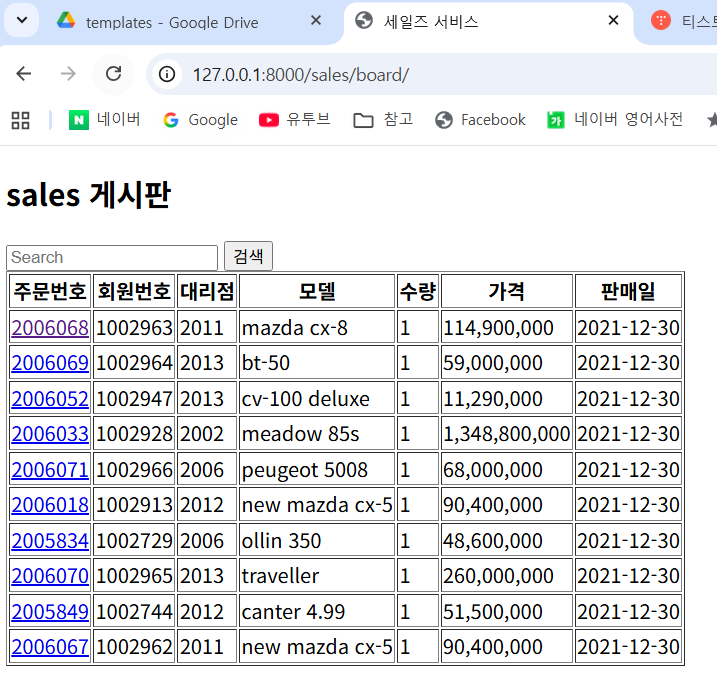The height and width of the screenshot is (674, 717).
Task: Open the 유튜브 bookmark
Action: click(294, 119)
